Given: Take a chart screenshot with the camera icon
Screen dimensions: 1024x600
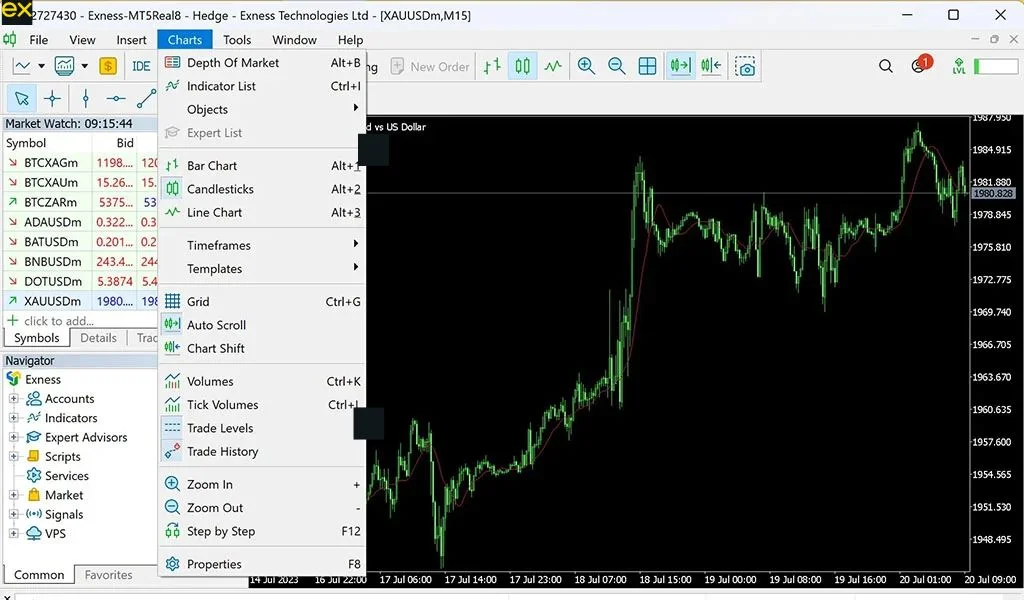Looking at the screenshot, I should (x=743, y=66).
